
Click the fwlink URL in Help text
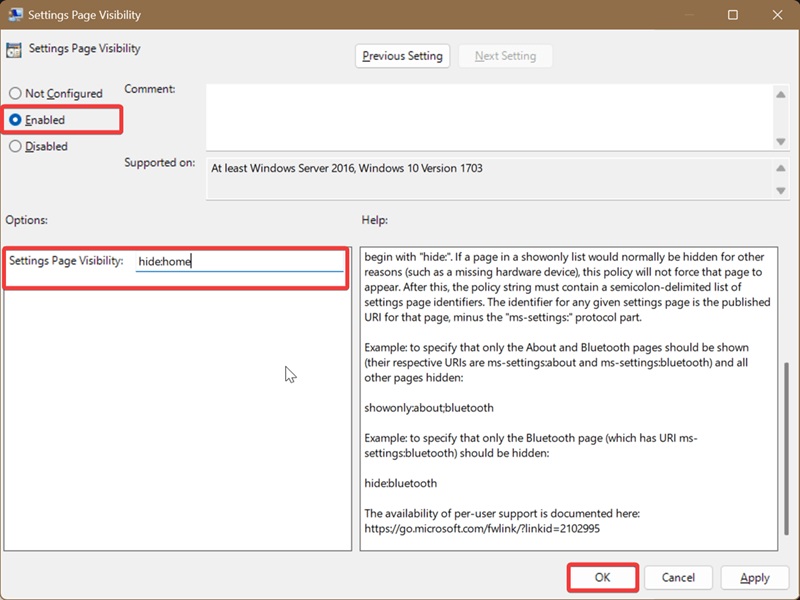click(x=482, y=529)
